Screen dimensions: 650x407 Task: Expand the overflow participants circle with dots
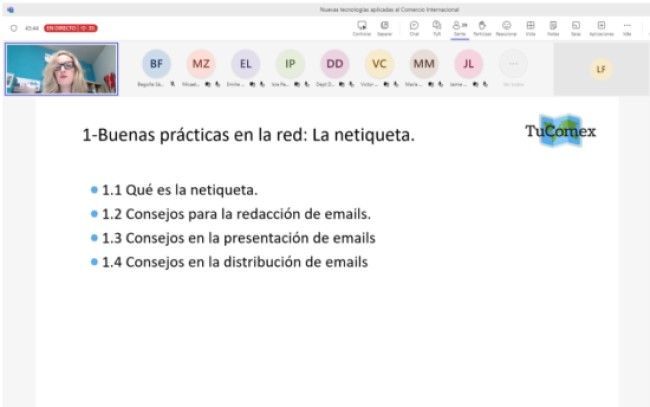513,64
